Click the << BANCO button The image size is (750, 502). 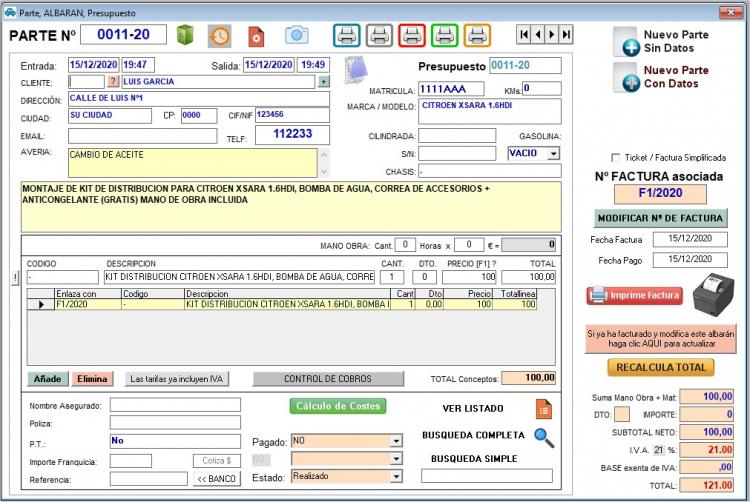pyautogui.click(x=217, y=479)
